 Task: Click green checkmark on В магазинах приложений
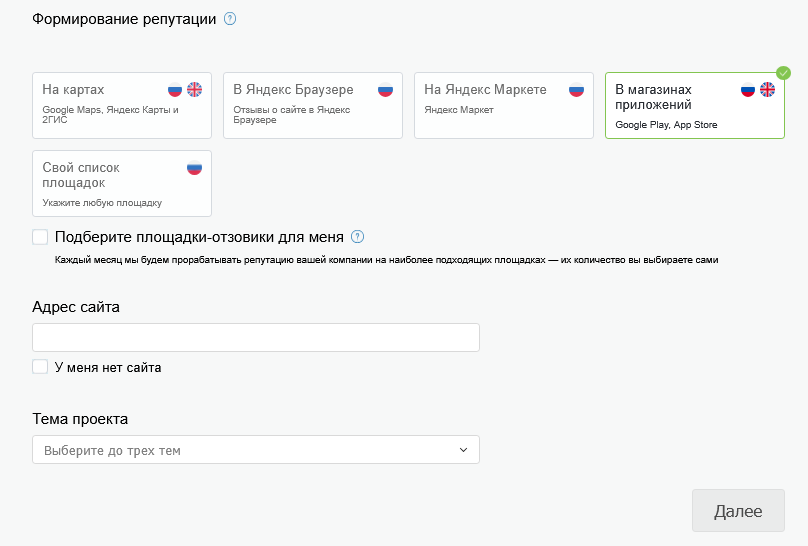coord(784,73)
